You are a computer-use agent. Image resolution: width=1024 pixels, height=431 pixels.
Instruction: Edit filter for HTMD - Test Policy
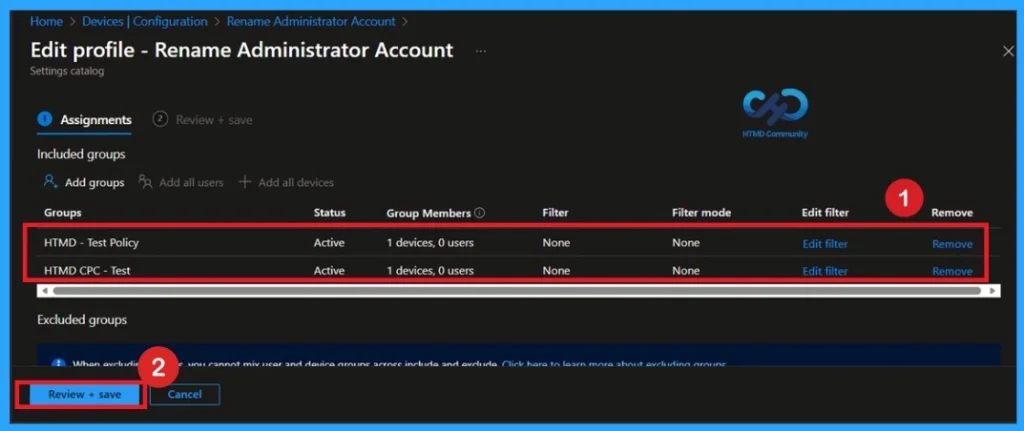[825, 244]
